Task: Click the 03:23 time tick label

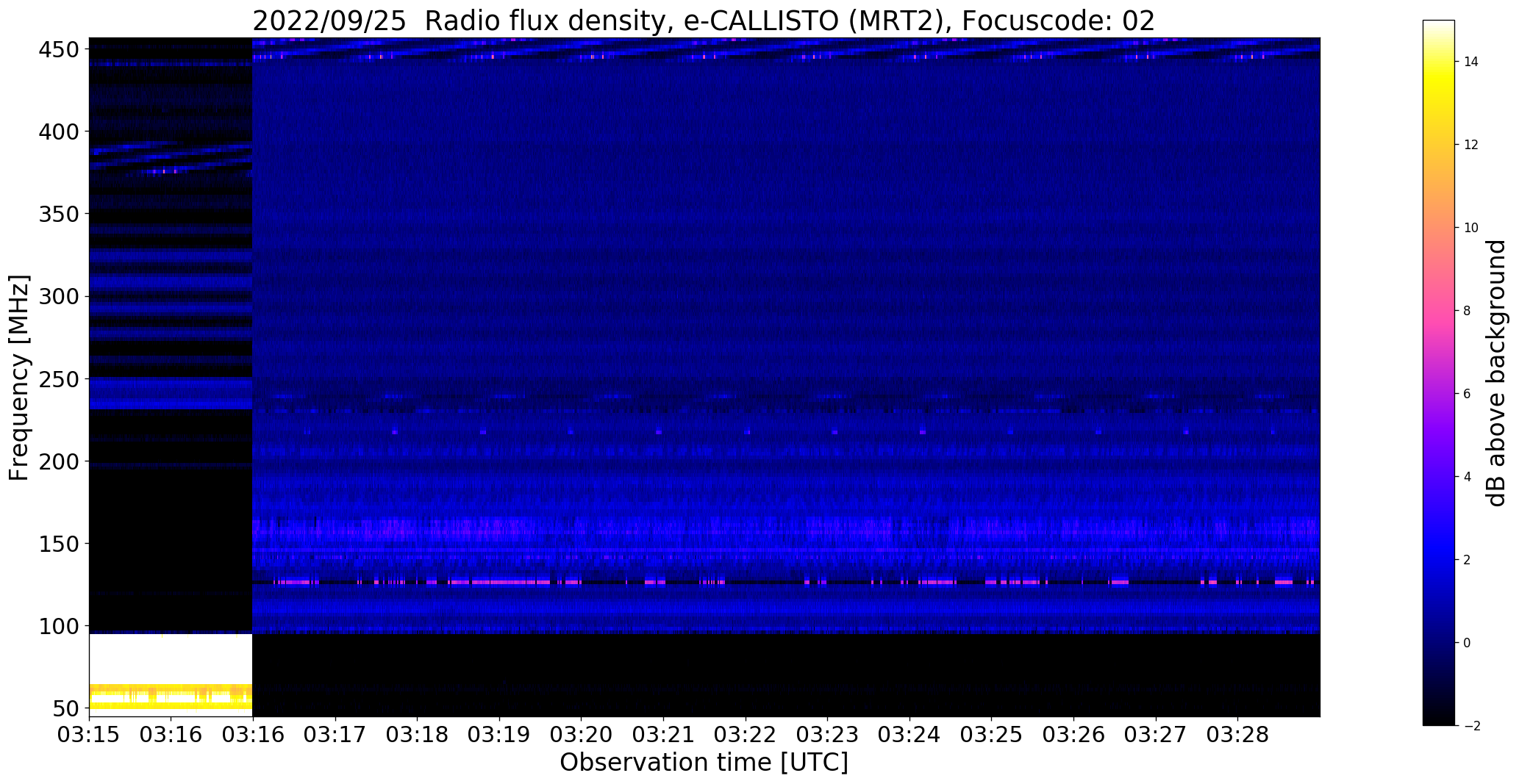Action: point(828,735)
